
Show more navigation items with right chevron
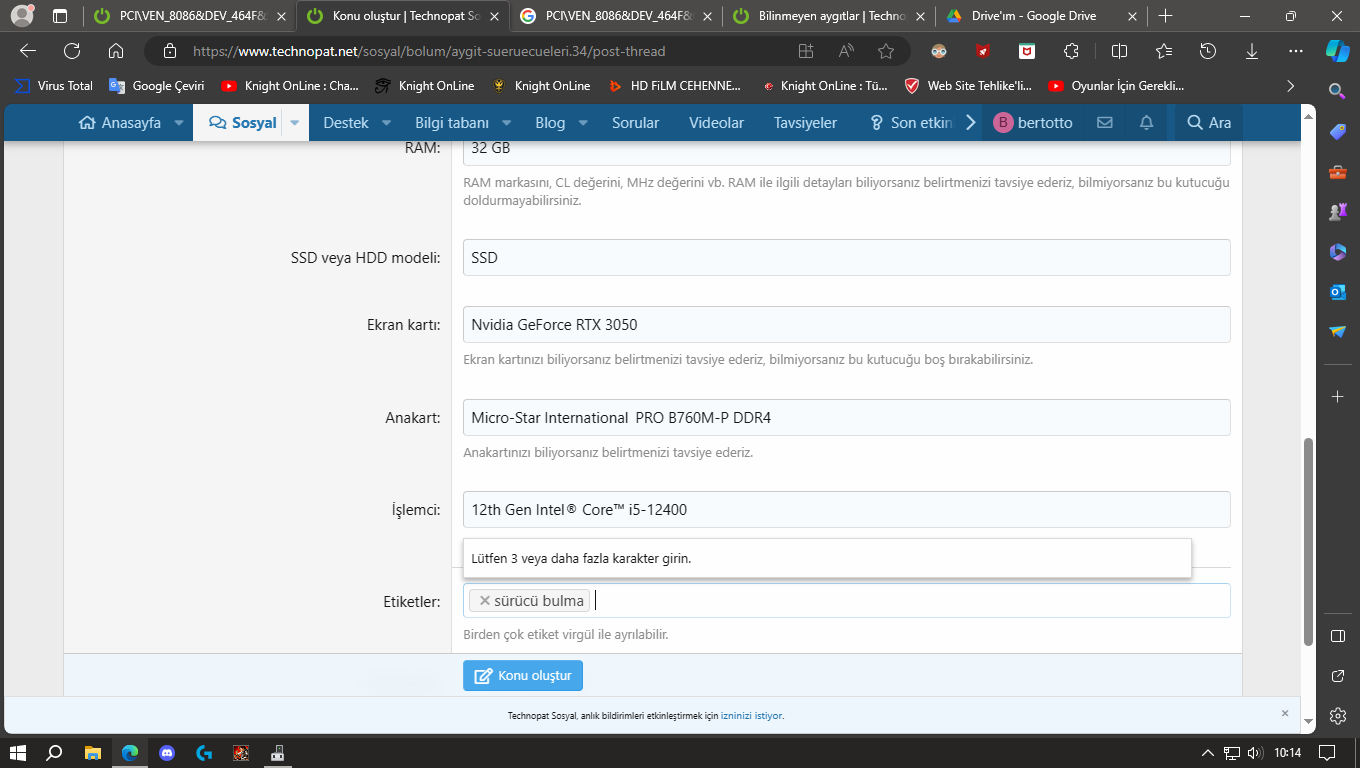coord(970,123)
